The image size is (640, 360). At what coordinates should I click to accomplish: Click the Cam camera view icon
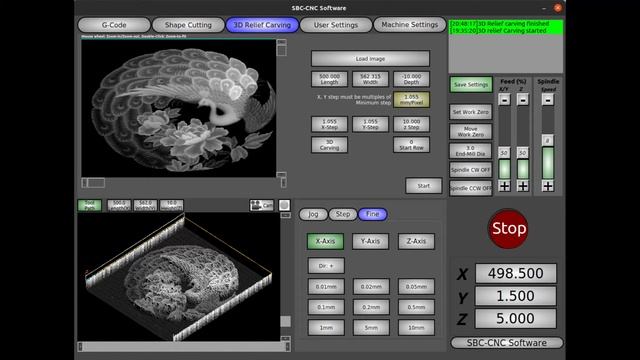point(262,205)
